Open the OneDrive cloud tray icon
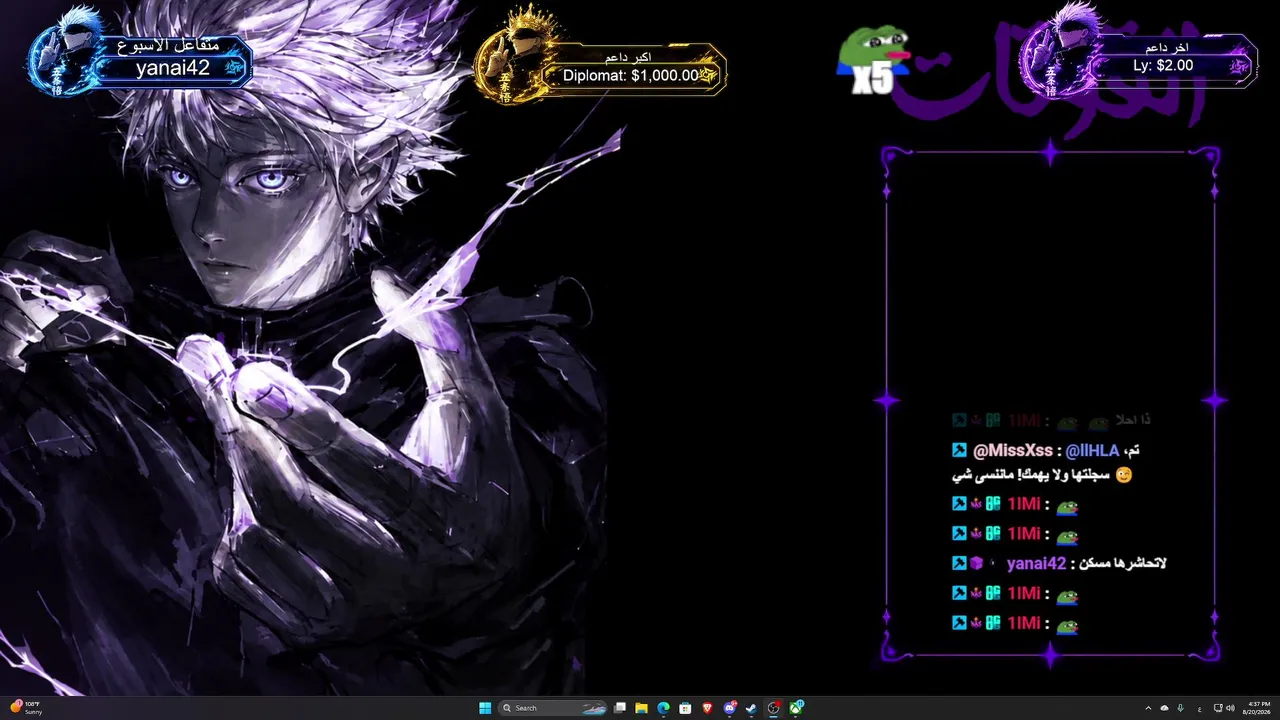 [1165, 708]
